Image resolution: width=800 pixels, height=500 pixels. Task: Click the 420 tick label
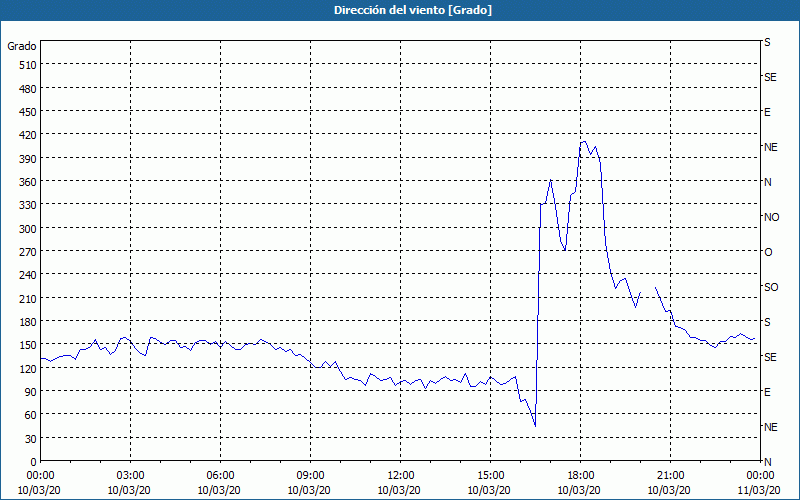[29, 136]
